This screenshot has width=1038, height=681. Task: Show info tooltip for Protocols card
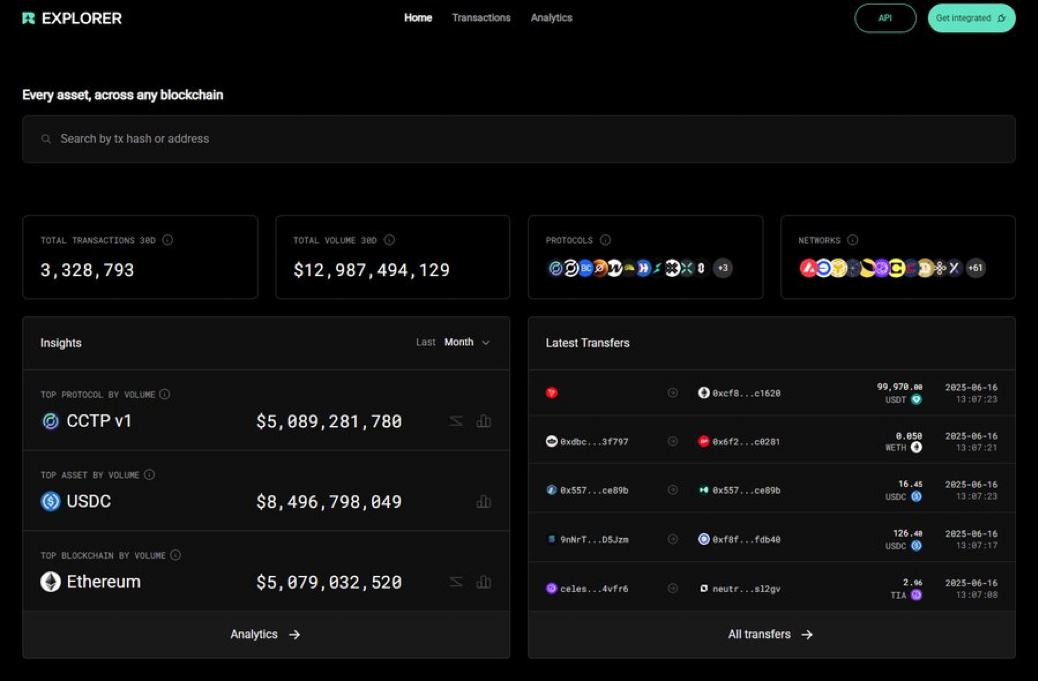605,240
